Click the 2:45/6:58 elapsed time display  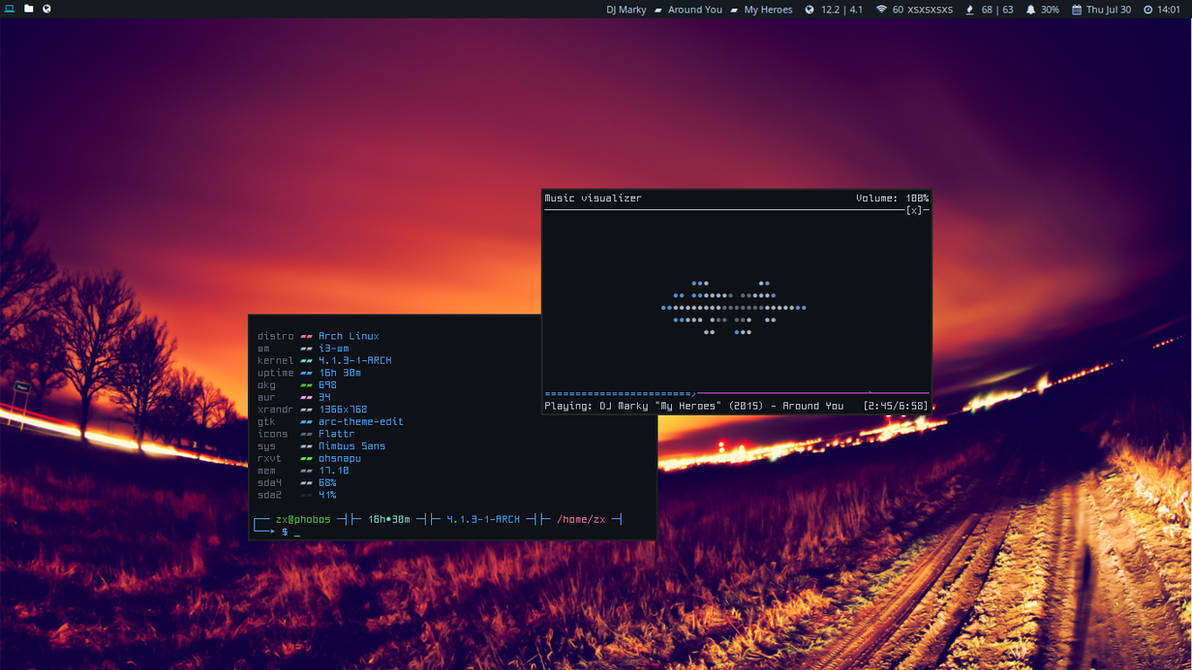[896, 406]
